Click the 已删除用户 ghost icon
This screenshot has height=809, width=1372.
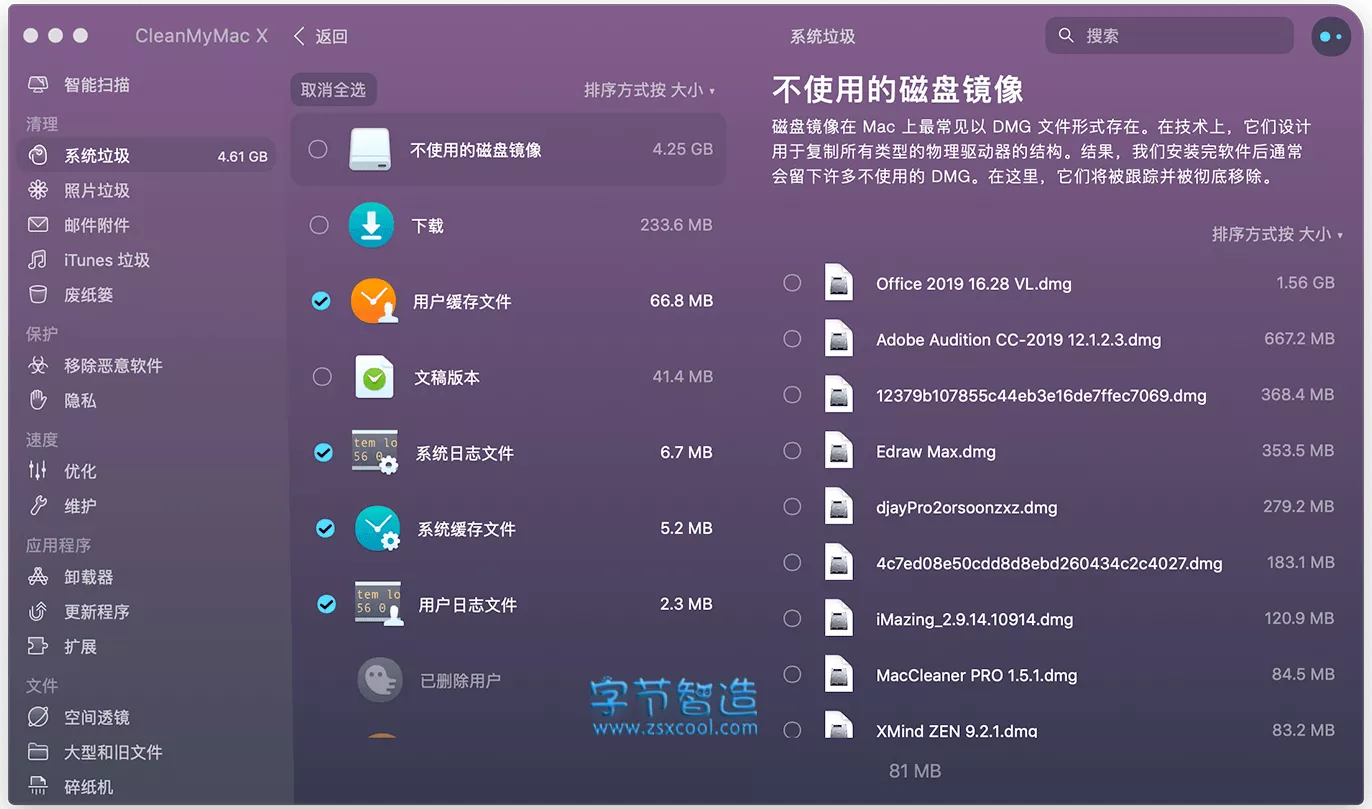(x=380, y=680)
